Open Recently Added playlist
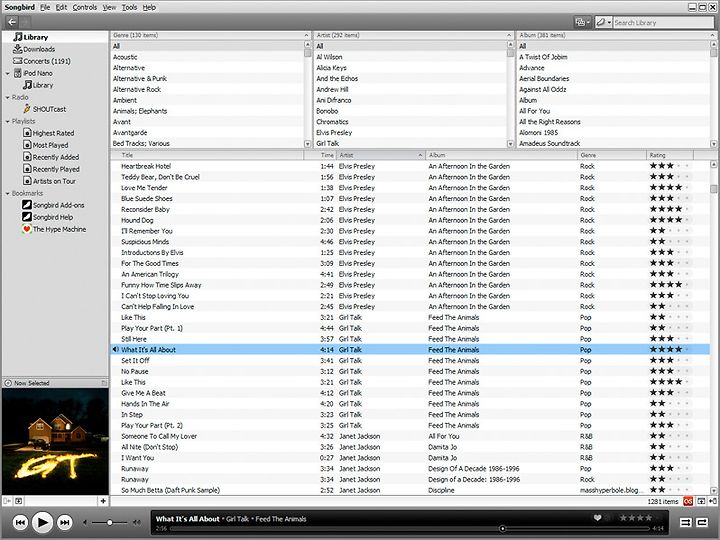The height and width of the screenshot is (540, 720). [51, 157]
